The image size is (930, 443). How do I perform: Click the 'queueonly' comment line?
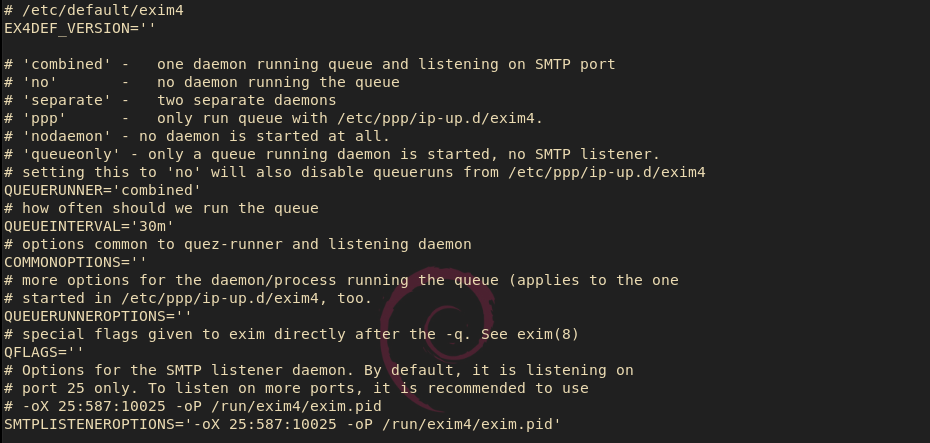332,154
